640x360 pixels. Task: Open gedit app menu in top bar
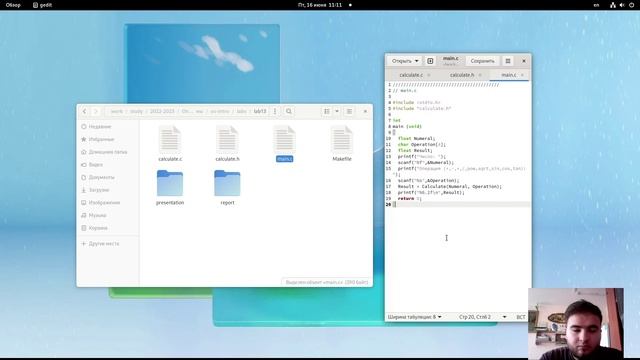(42, 5)
